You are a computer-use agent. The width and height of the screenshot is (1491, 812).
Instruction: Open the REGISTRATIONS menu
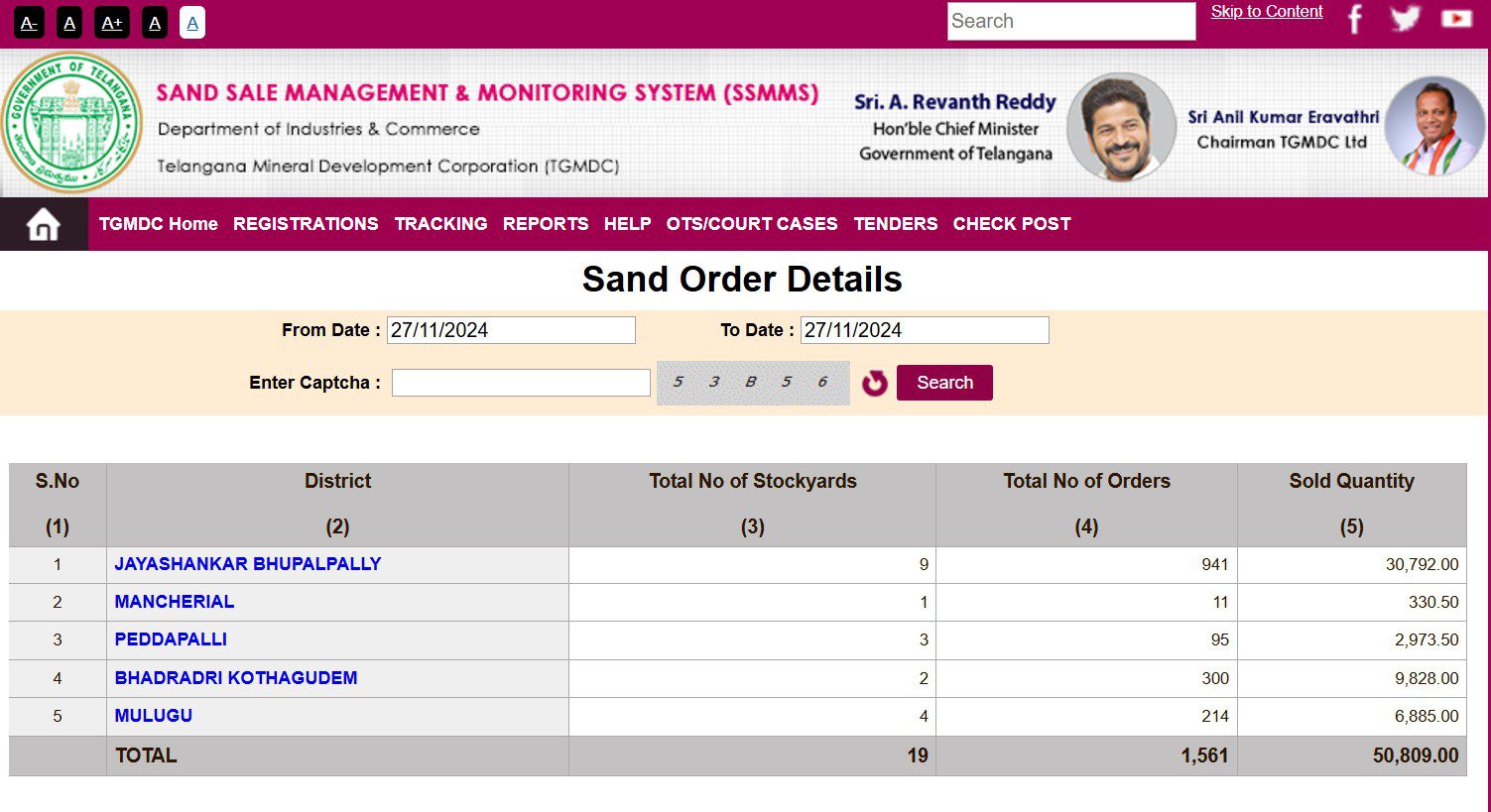click(306, 224)
